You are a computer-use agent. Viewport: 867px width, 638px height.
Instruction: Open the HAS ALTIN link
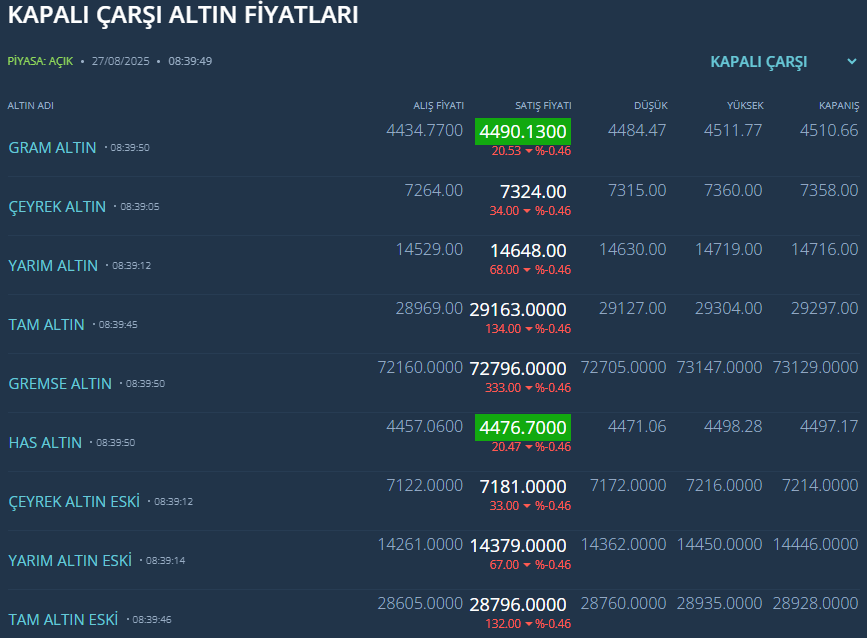pyautogui.click(x=45, y=442)
